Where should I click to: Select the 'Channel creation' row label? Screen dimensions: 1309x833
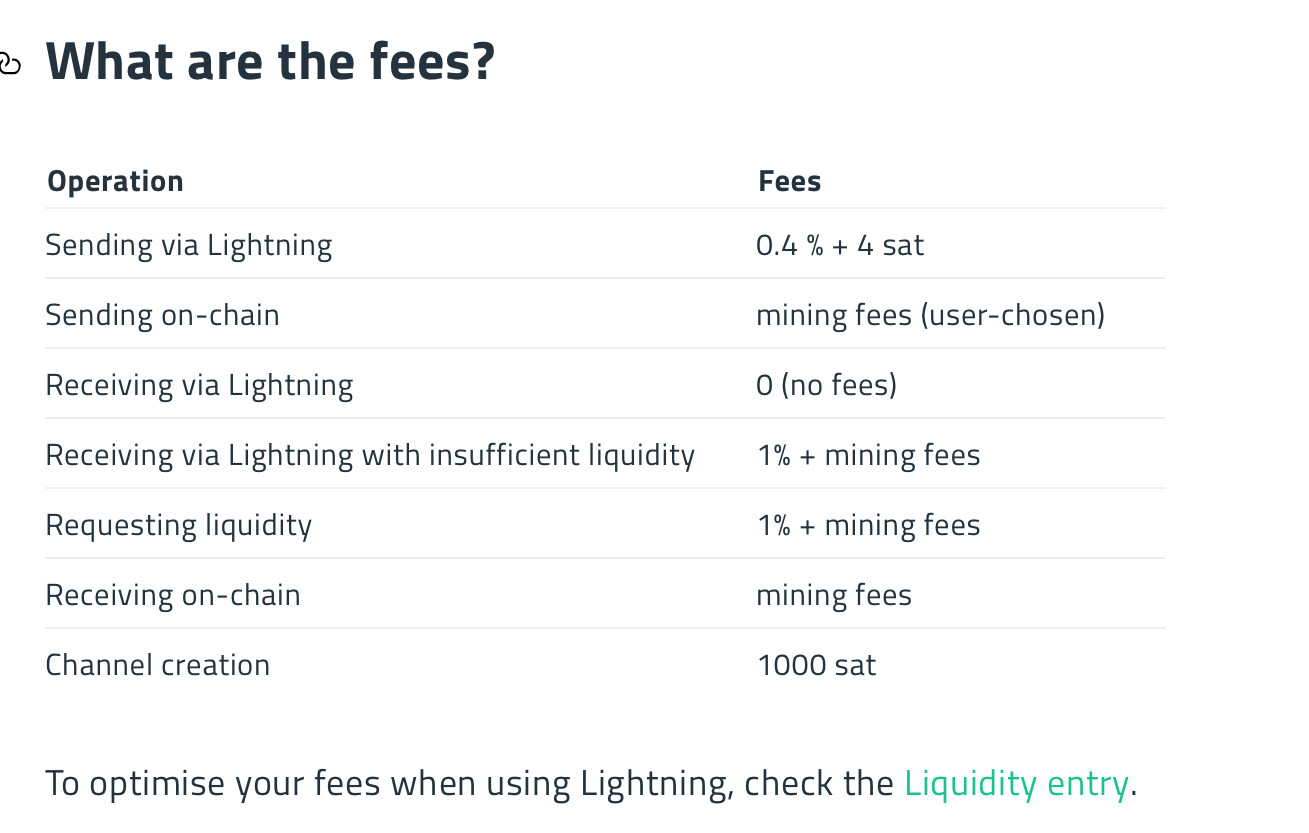[x=158, y=665]
